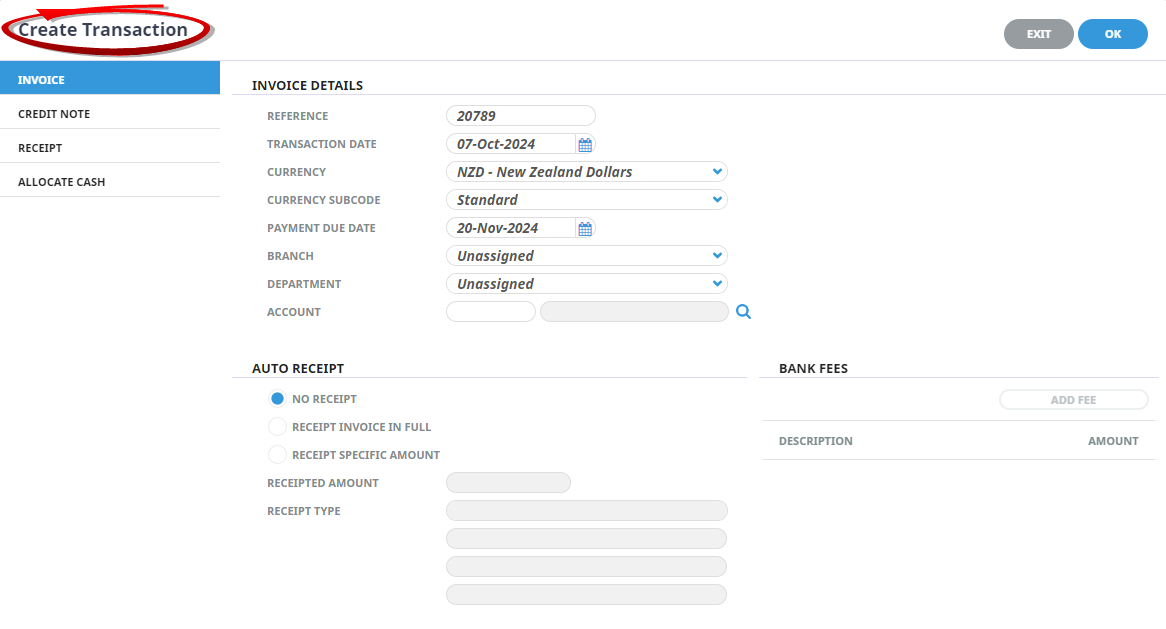
Task: Select Receipt Specific Amount option
Action: (x=278, y=455)
